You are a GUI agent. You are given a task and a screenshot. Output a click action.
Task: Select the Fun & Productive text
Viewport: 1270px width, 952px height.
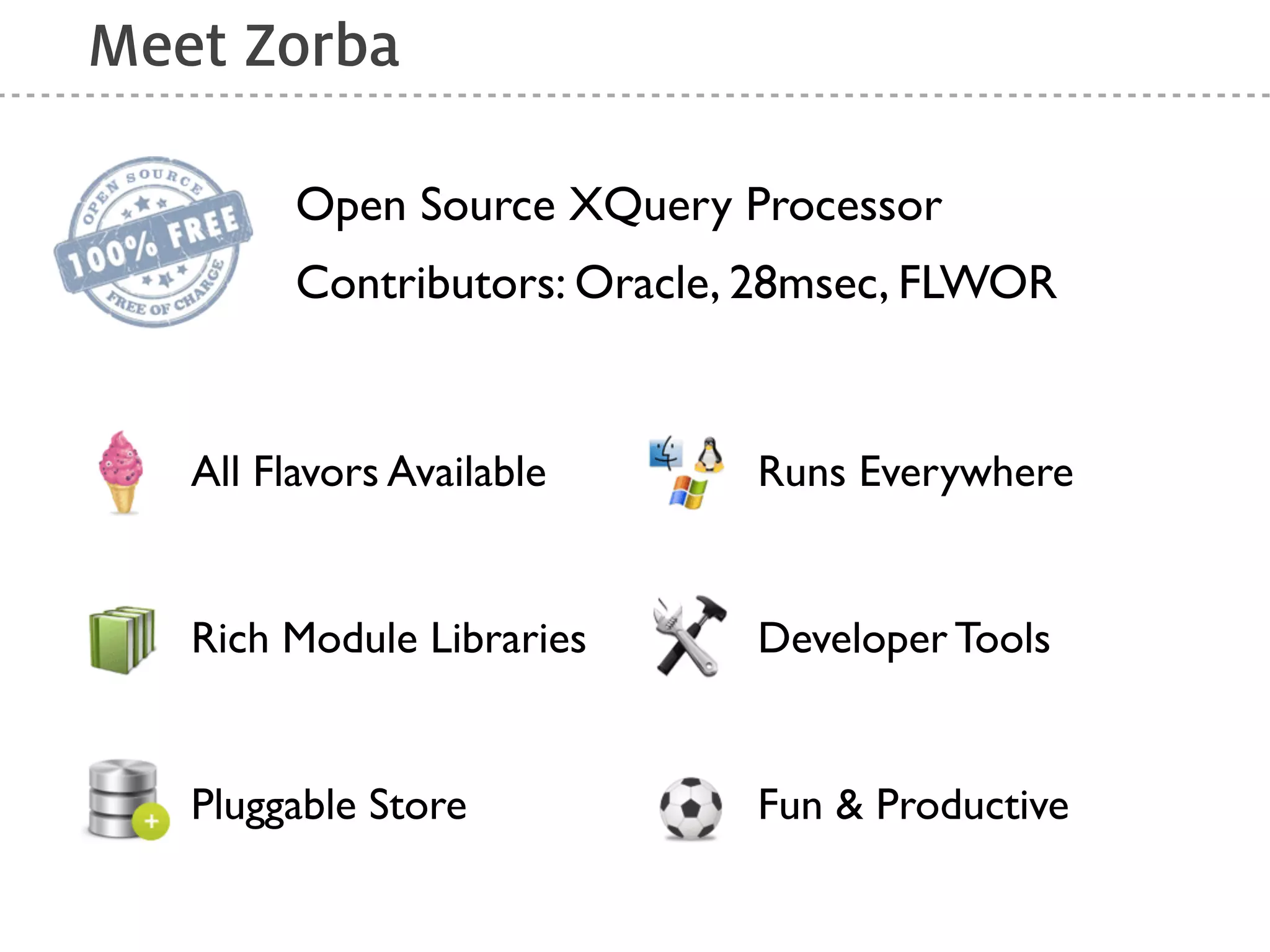coord(913,805)
